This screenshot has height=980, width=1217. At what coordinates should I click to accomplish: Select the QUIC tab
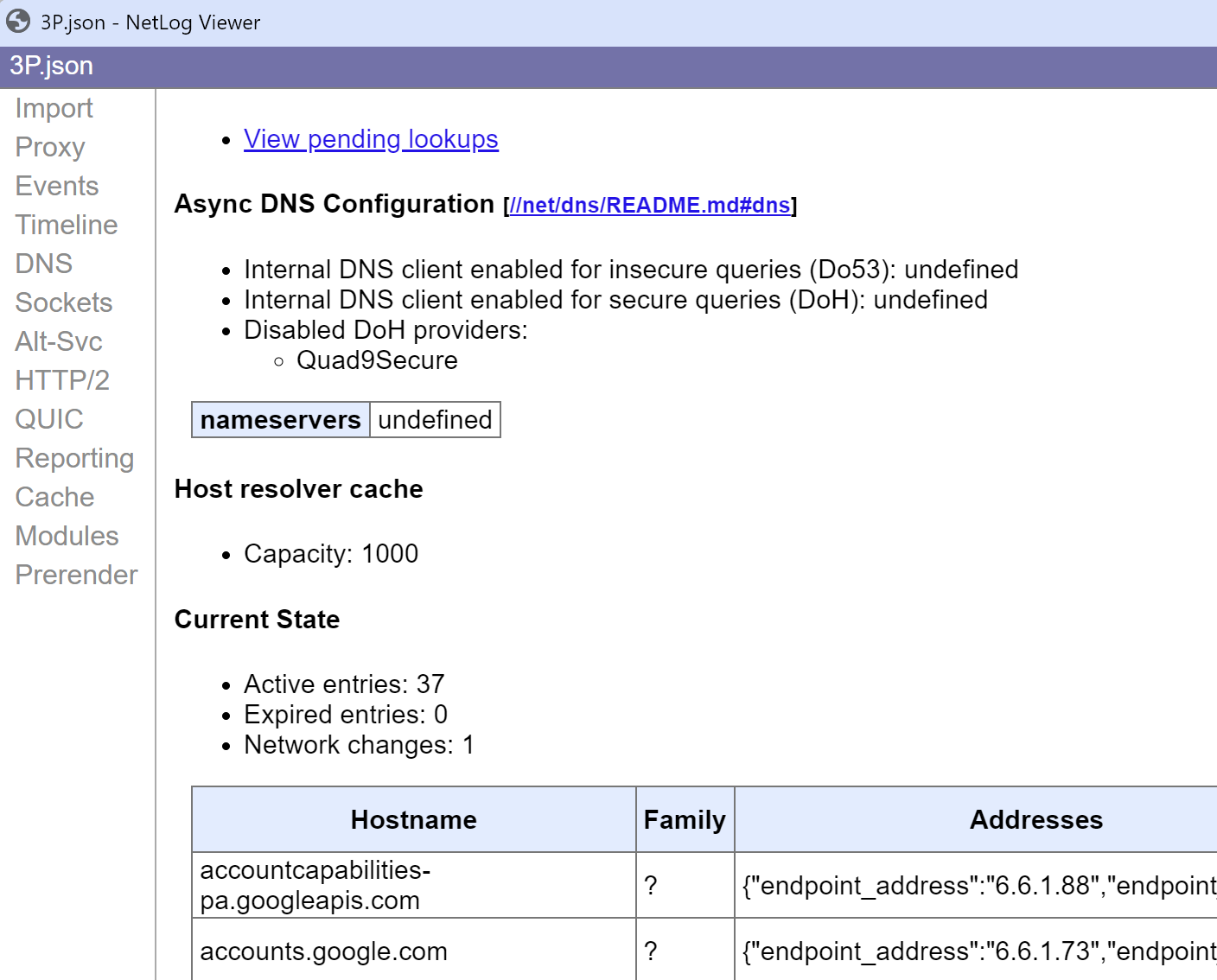49,419
